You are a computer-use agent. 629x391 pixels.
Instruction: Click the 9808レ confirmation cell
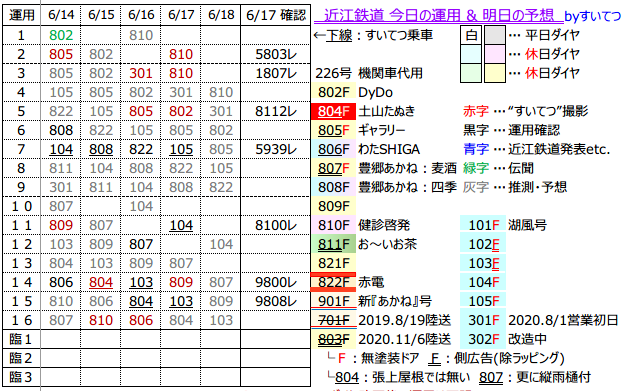[276, 301]
